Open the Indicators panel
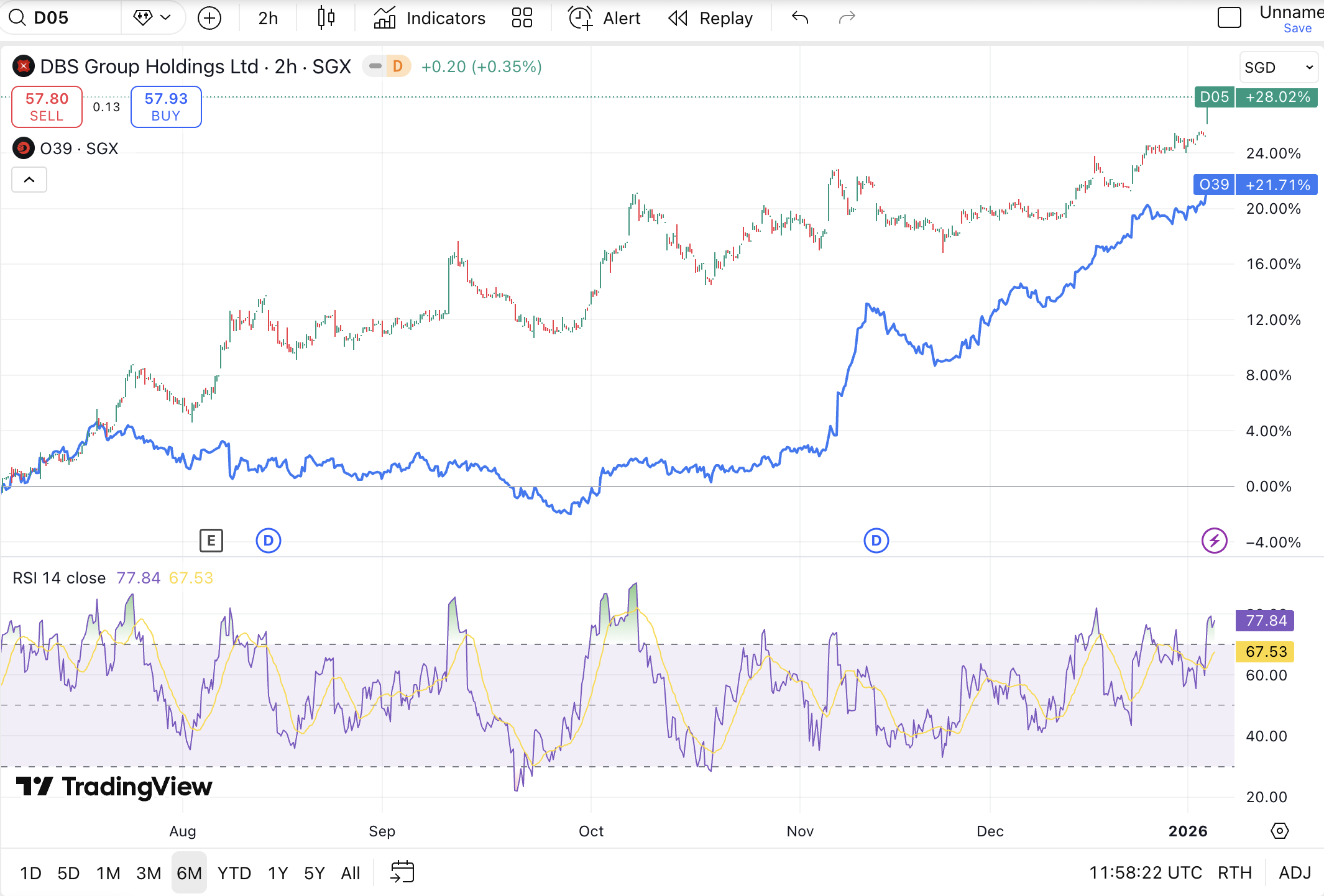Image resolution: width=1324 pixels, height=896 pixels. click(x=430, y=18)
